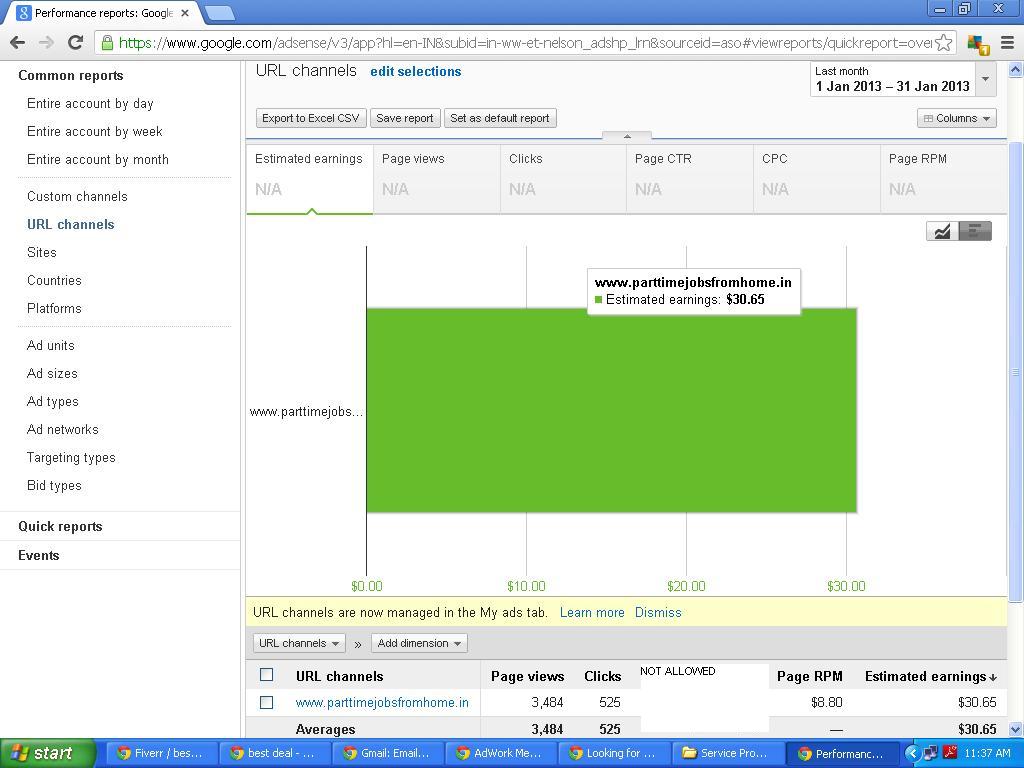Select the Page RPM metric tab
The width and height of the screenshot is (1024, 768).
point(944,179)
